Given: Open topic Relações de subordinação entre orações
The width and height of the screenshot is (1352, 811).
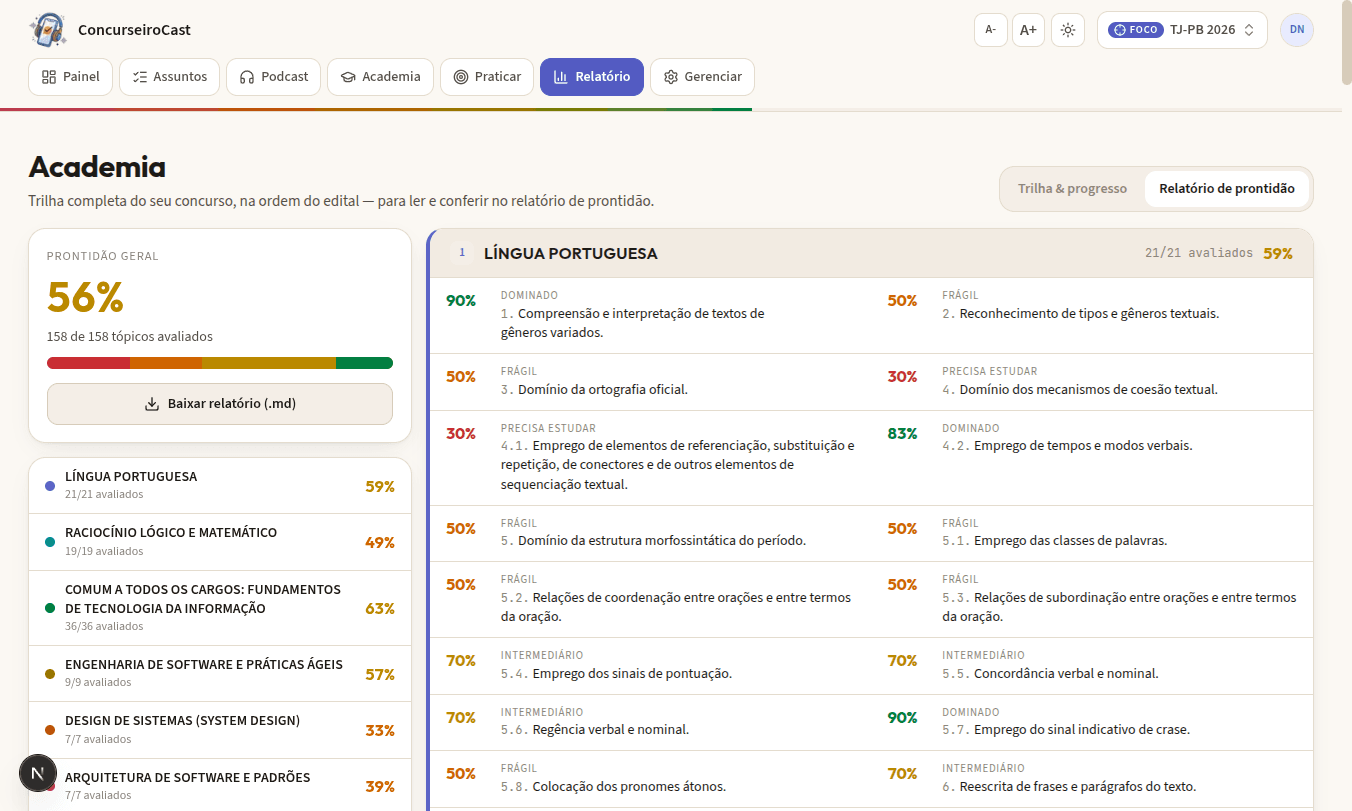Looking at the screenshot, I should coord(1092,599).
